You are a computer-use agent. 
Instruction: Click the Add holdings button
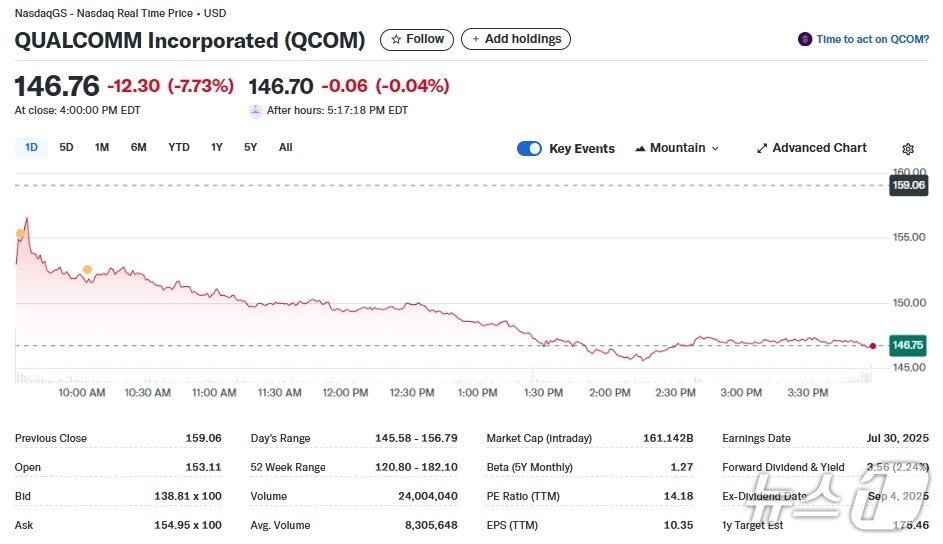point(516,39)
